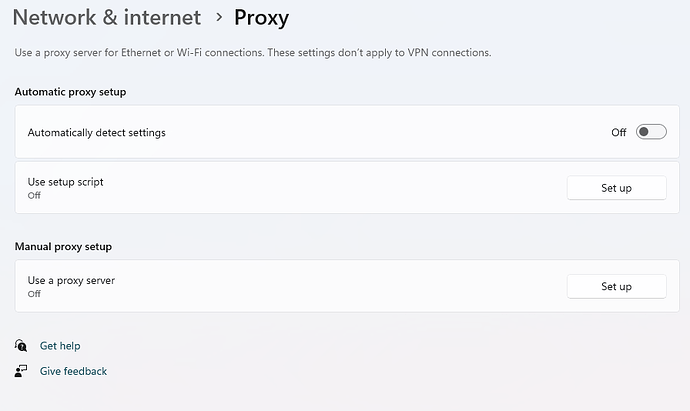Click the Use a proxy server row
Screen dimensions: 690x411
click(x=347, y=286)
